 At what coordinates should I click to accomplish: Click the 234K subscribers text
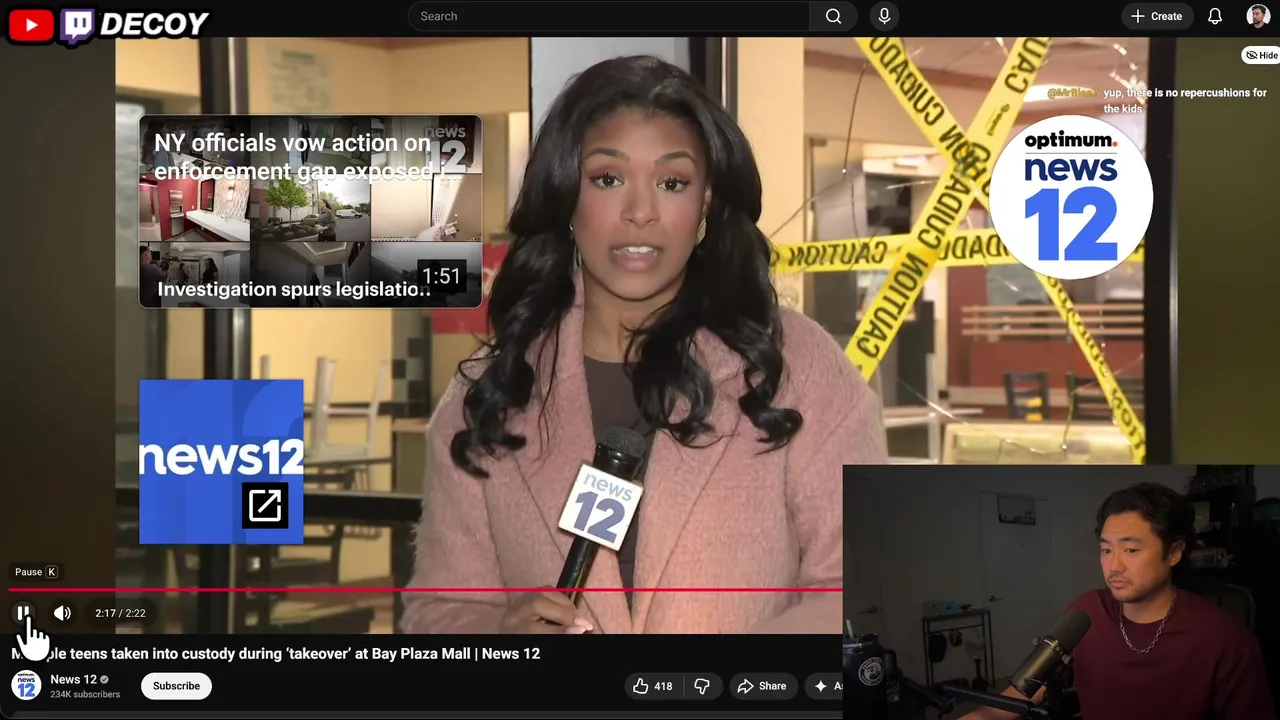(x=85, y=694)
